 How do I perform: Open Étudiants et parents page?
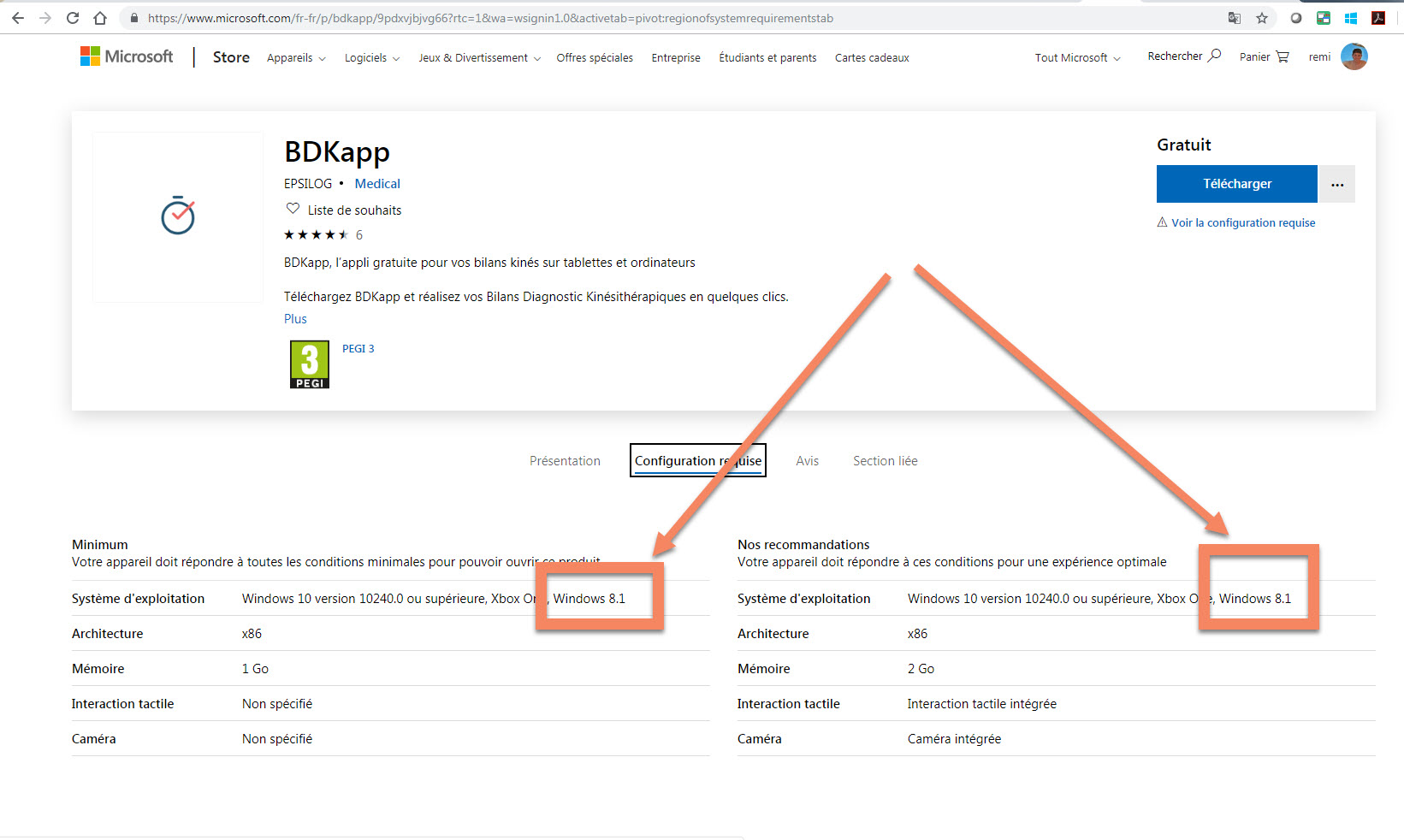tap(767, 57)
